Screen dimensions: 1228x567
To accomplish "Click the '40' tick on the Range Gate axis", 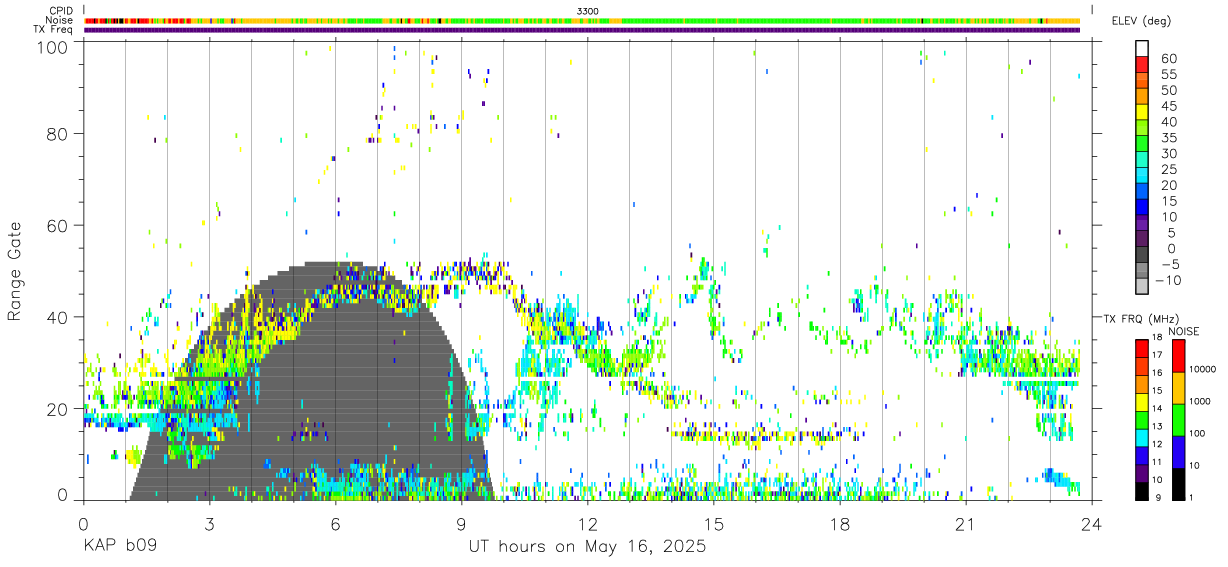I will coord(58,317).
